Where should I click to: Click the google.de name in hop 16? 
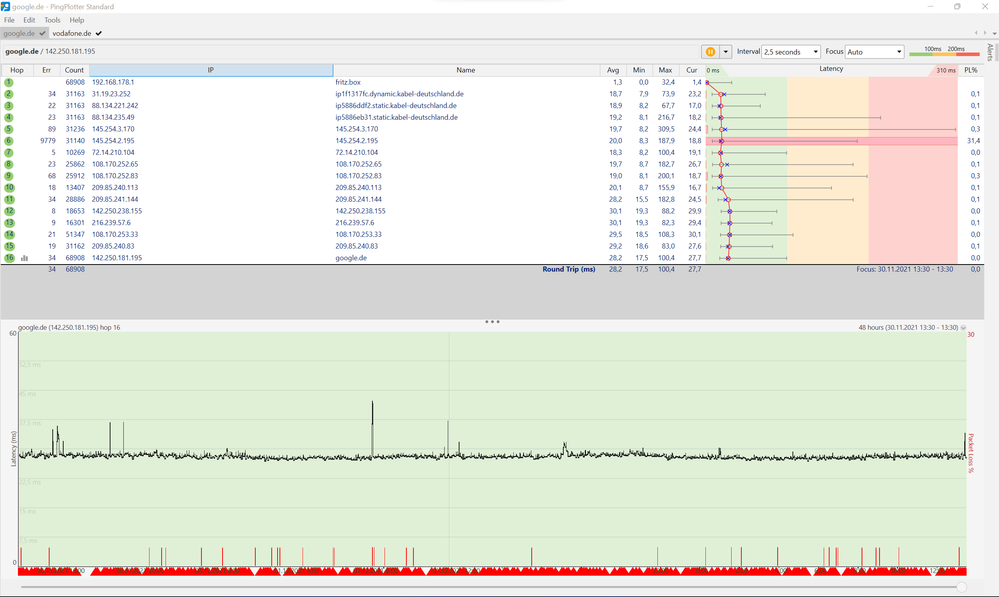[x=351, y=258]
